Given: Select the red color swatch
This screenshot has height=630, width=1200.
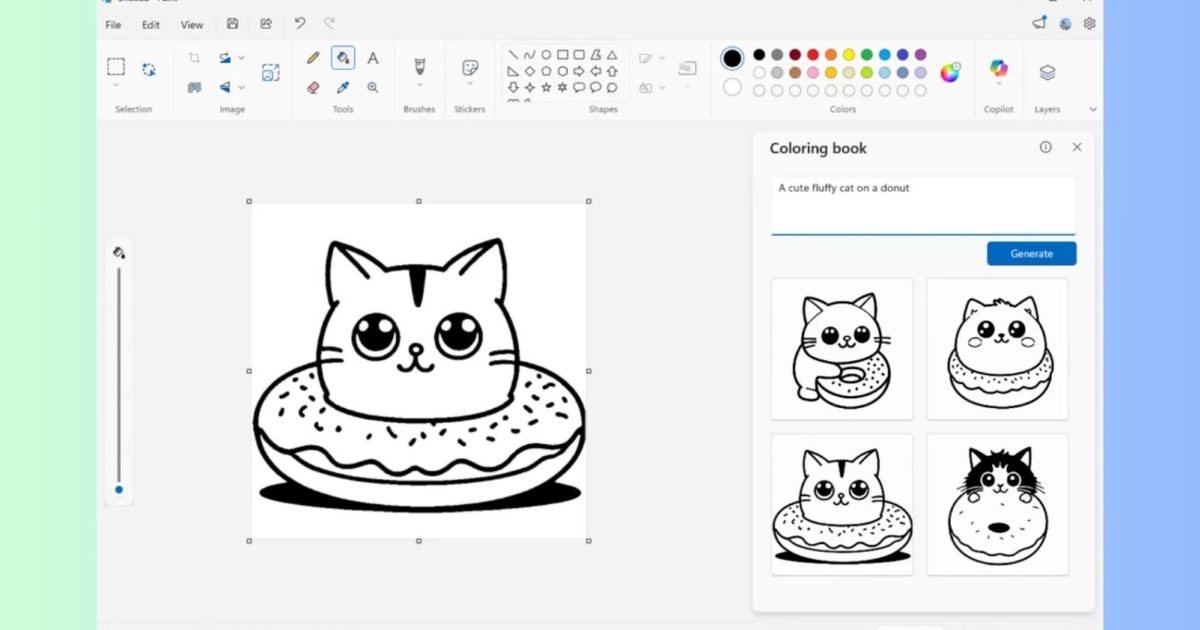Looking at the screenshot, I should (x=813, y=55).
